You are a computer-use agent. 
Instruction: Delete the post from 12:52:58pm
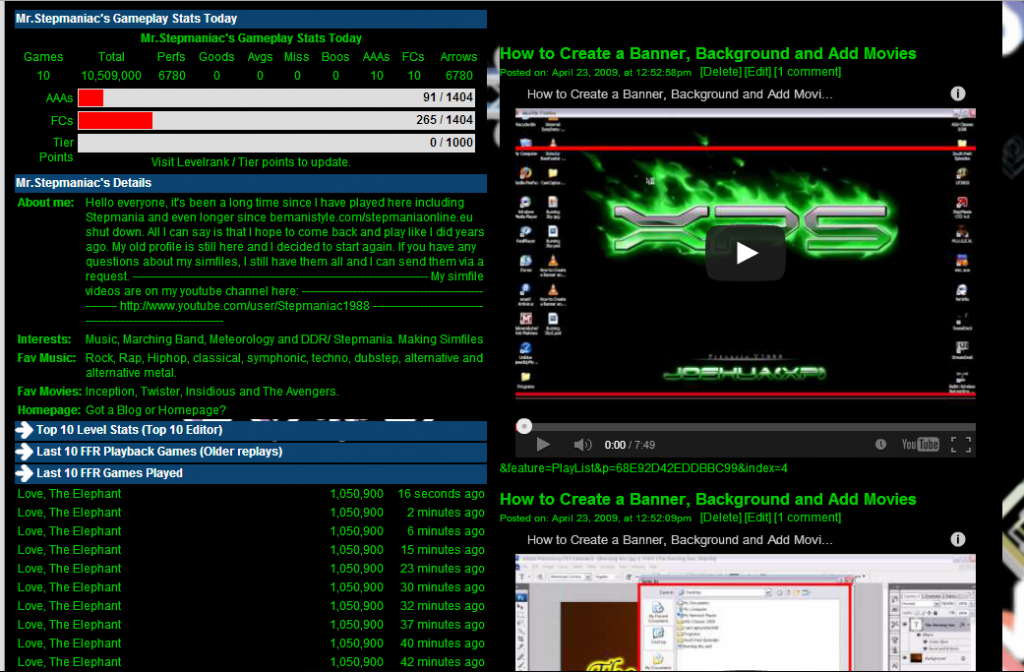(x=721, y=72)
